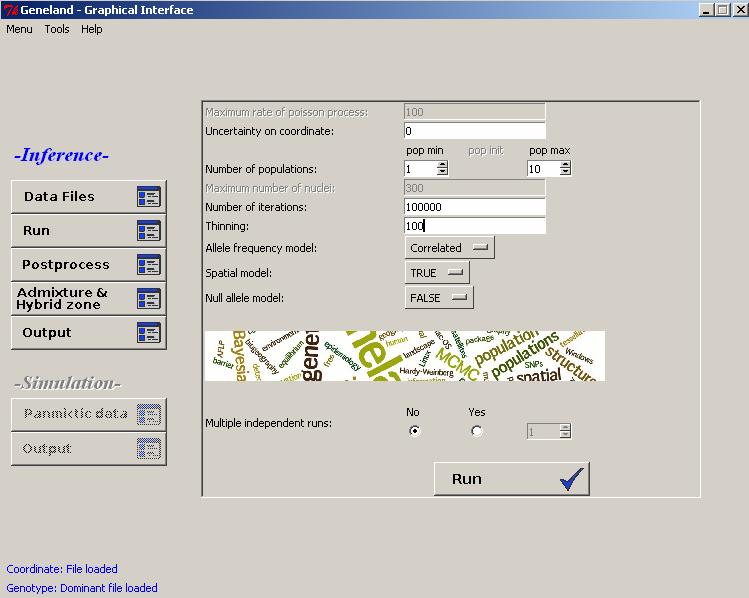This screenshot has height=598, width=749.
Task: Click the Thinning input field
Action: [x=475, y=226]
